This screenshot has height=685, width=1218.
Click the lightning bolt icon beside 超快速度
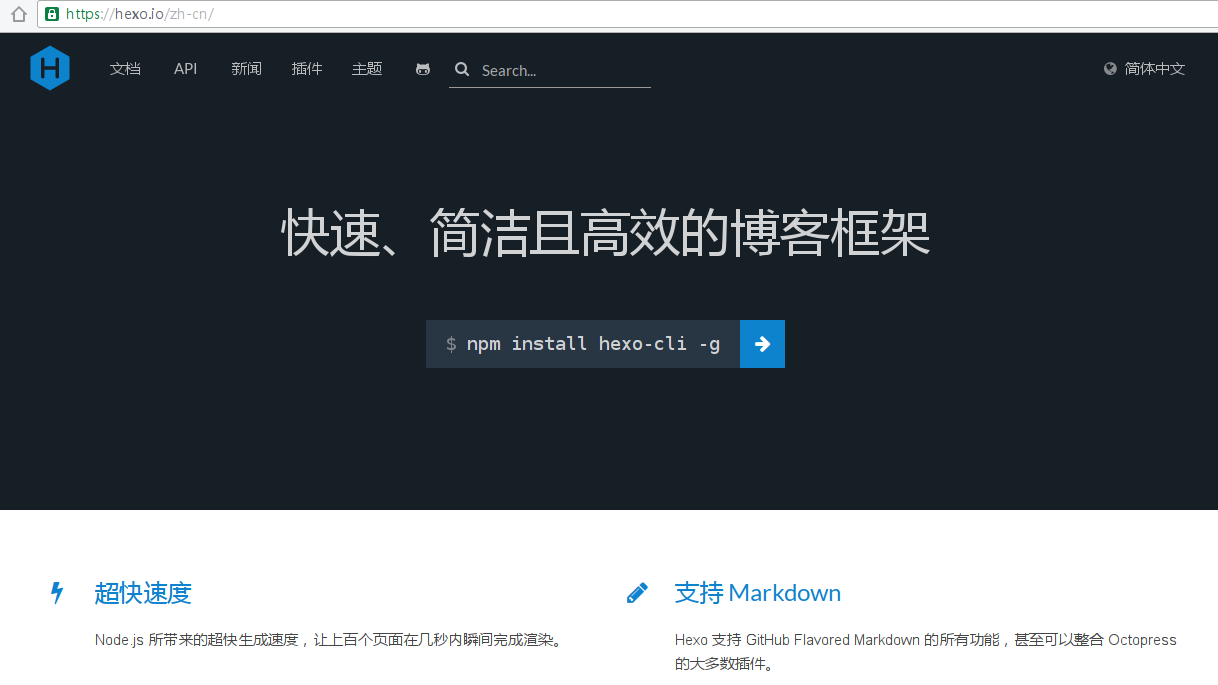[x=57, y=593]
